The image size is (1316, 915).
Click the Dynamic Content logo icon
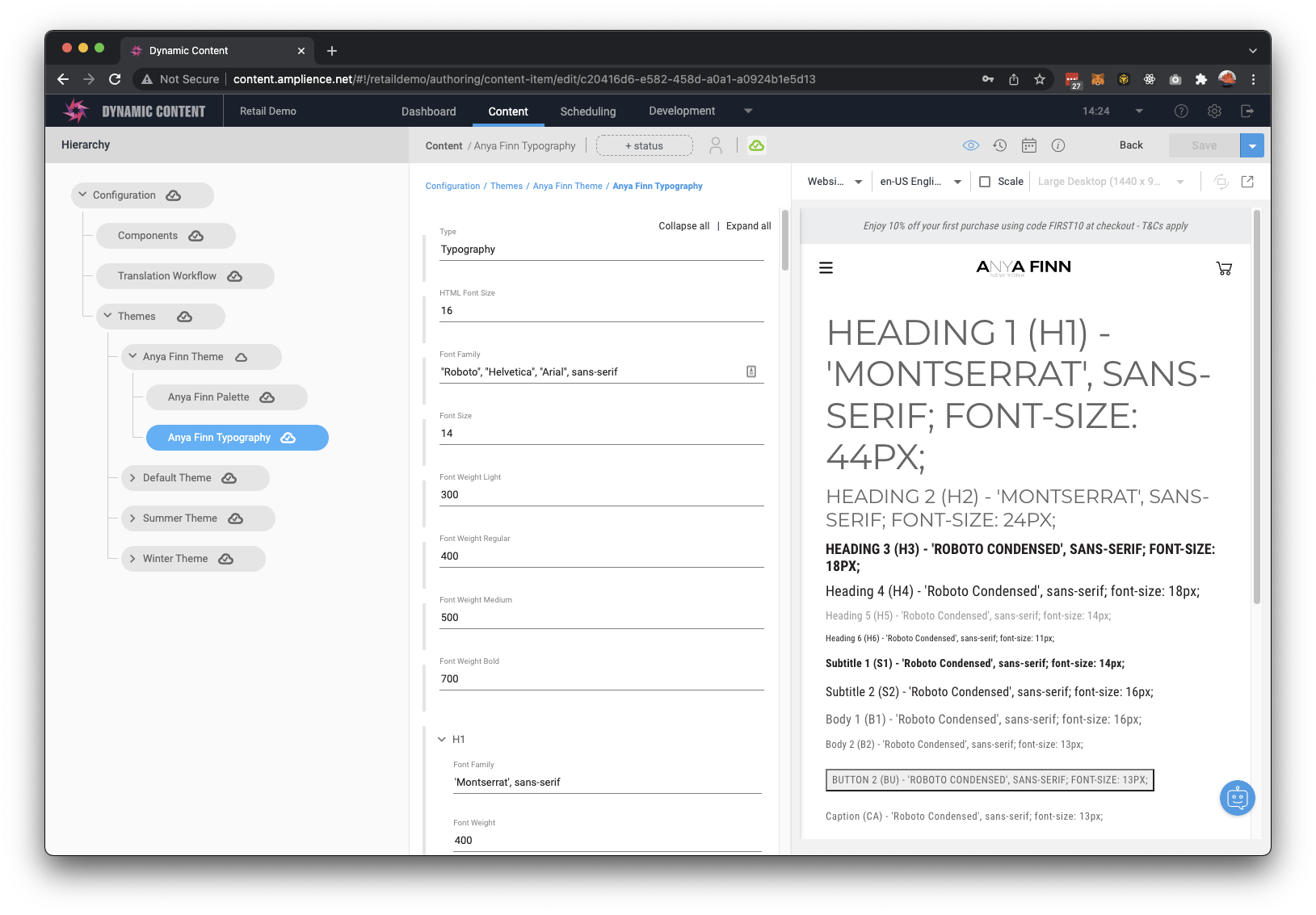pos(76,111)
